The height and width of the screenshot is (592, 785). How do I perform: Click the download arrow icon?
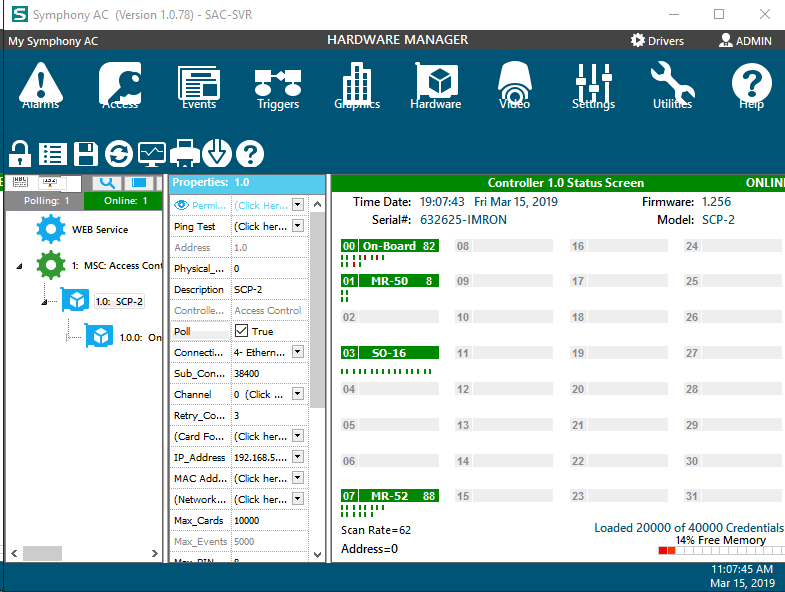(x=217, y=153)
